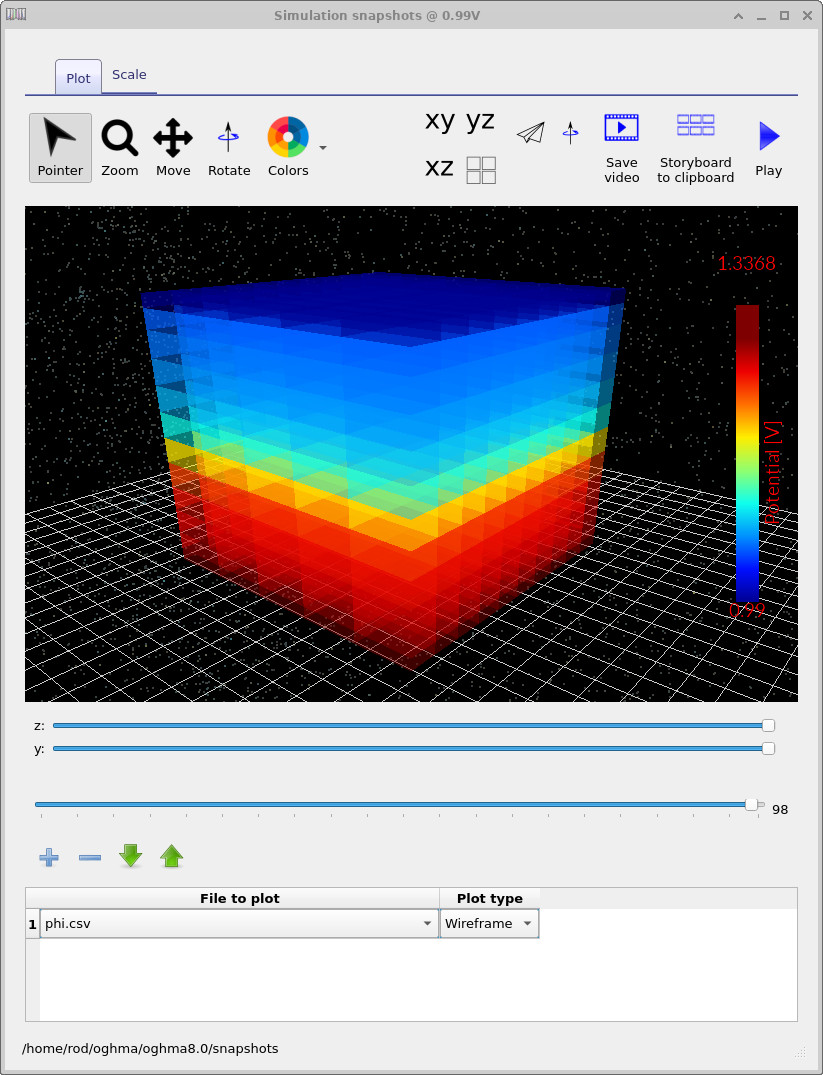The width and height of the screenshot is (823, 1075).
Task: Click the paper plane fly-through icon
Action: click(530, 131)
